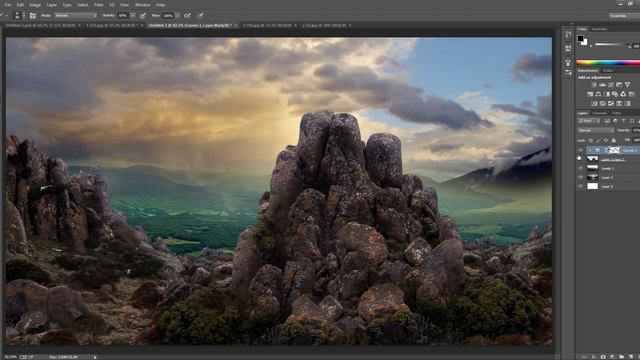Open the File menu
This screenshot has width=640, height=360.
(8, 5)
